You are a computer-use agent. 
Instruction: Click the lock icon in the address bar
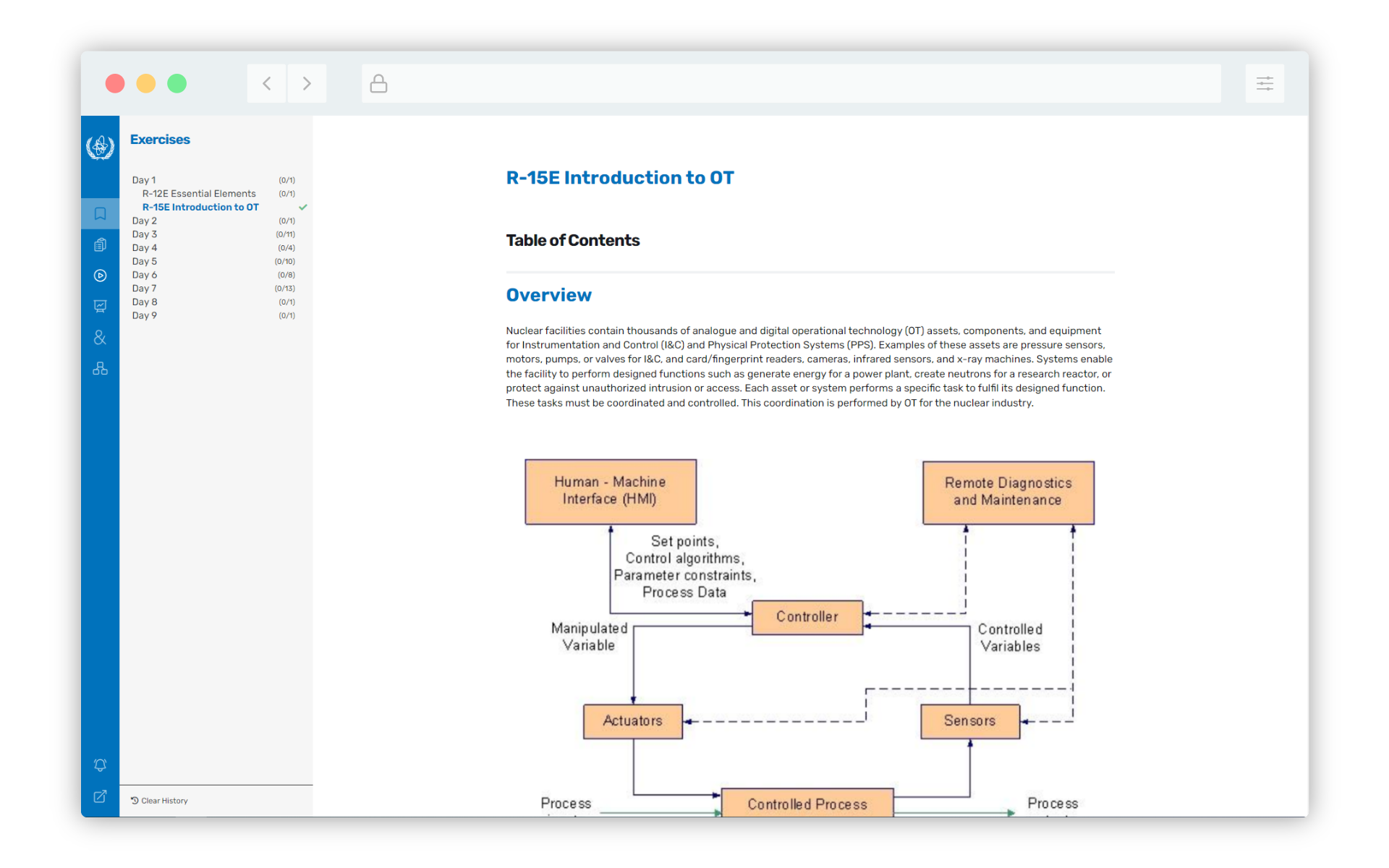pos(378,83)
